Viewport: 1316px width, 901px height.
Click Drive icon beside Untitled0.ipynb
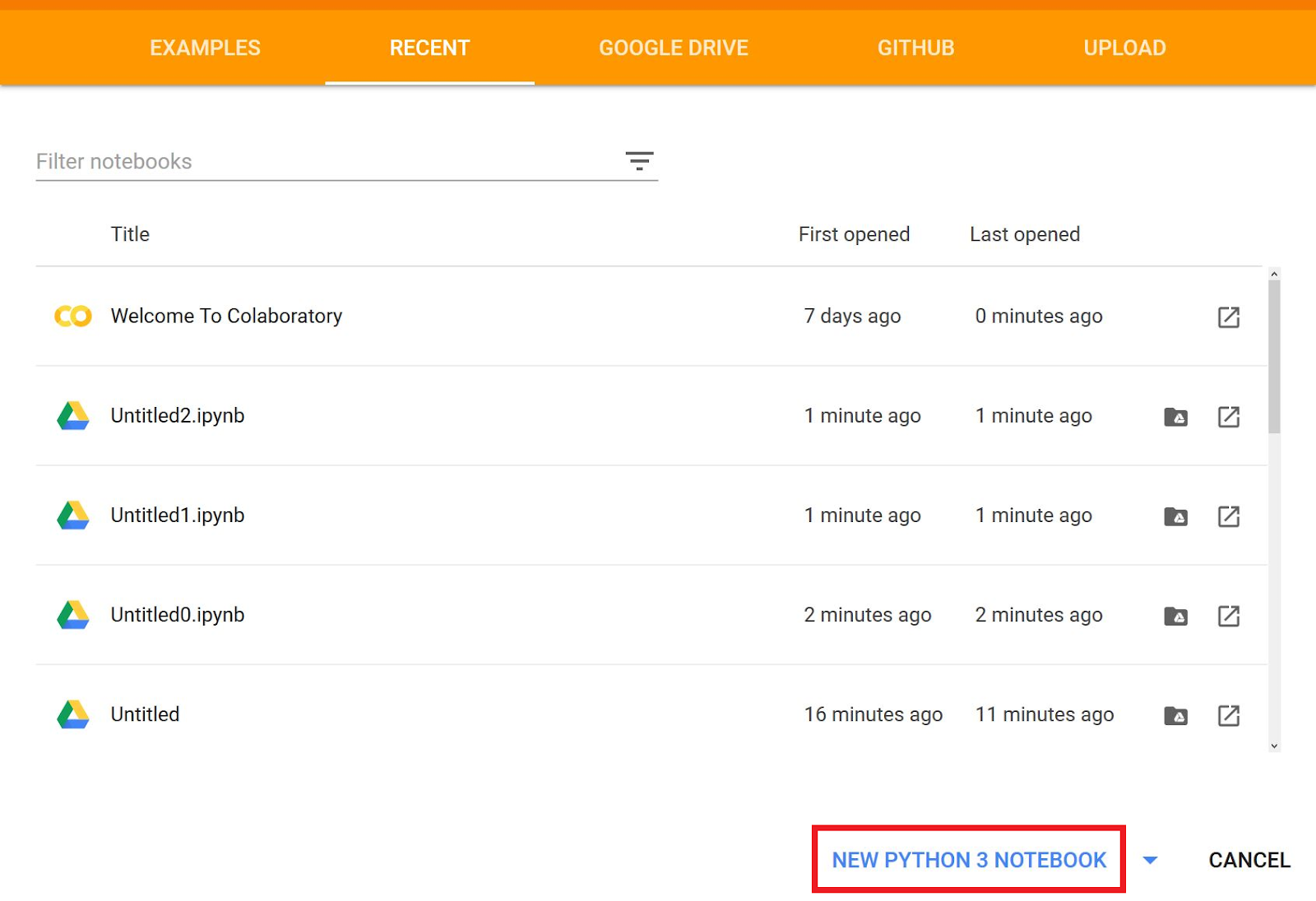click(x=73, y=615)
